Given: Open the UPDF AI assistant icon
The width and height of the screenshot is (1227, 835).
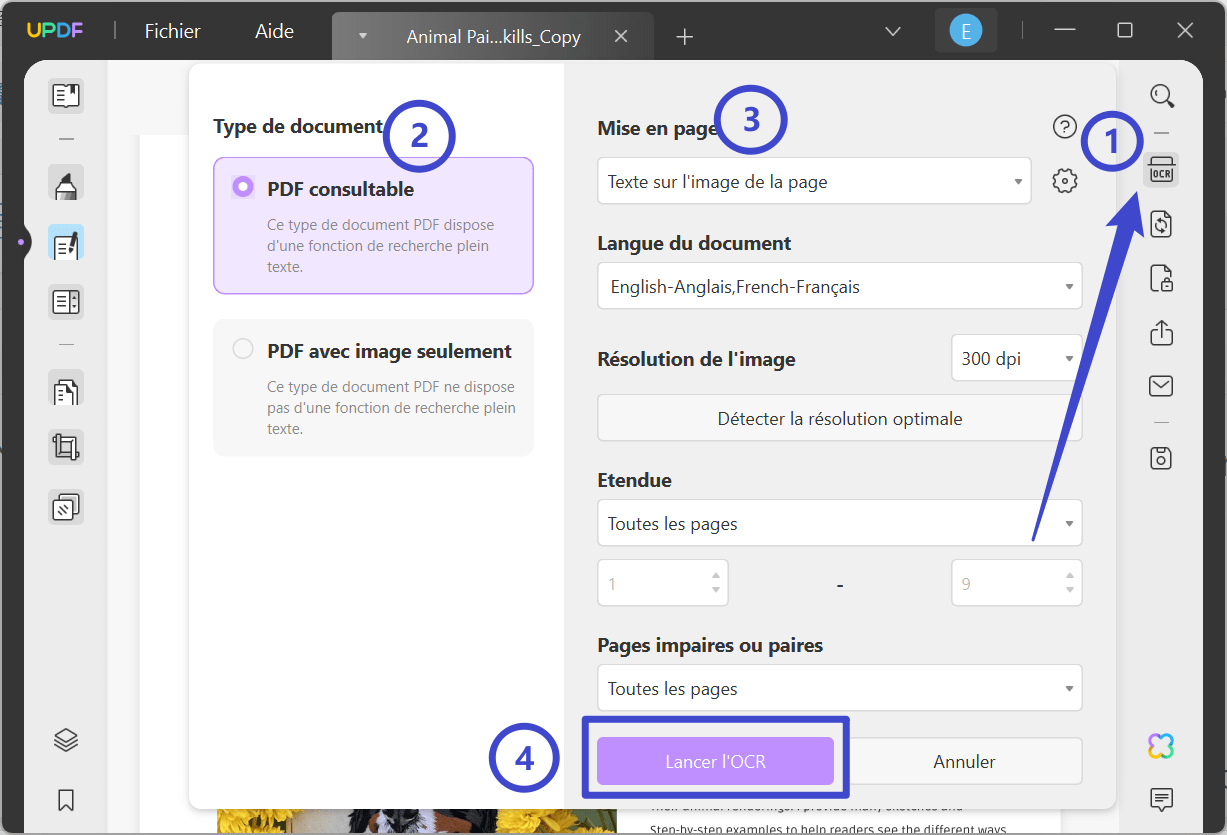Looking at the screenshot, I should [1161, 745].
